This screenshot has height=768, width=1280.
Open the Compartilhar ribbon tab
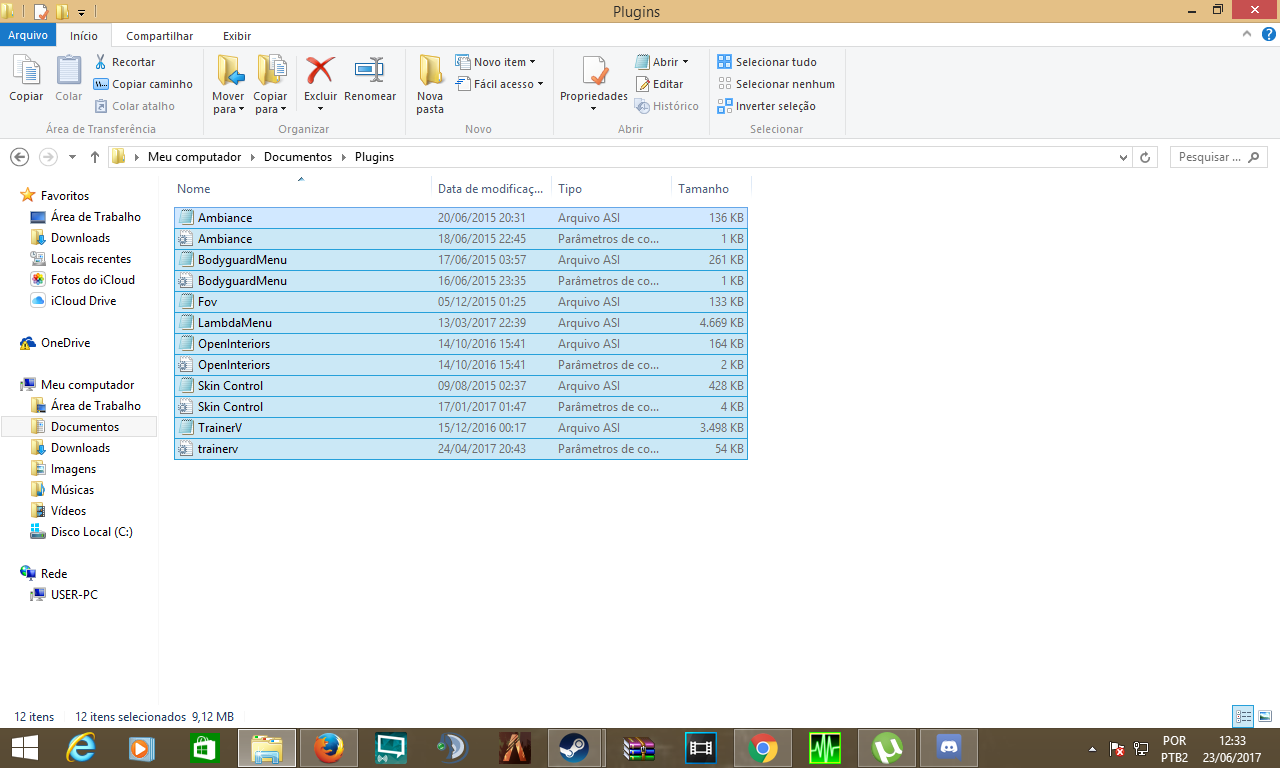(159, 36)
